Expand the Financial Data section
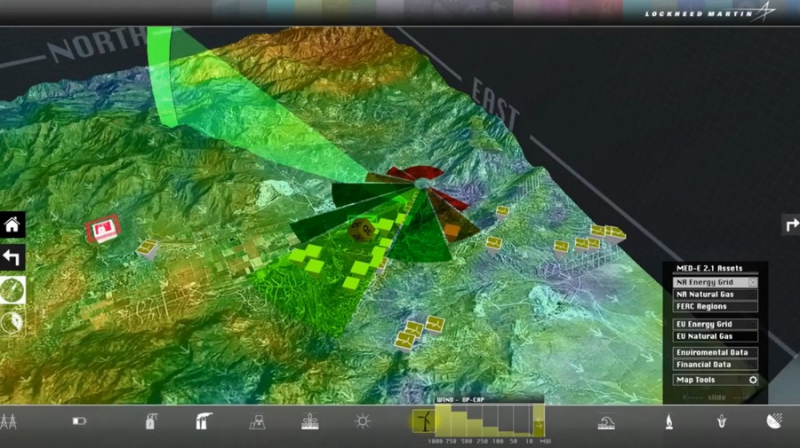This screenshot has width=800, height=448. click(x=715, y=365)
